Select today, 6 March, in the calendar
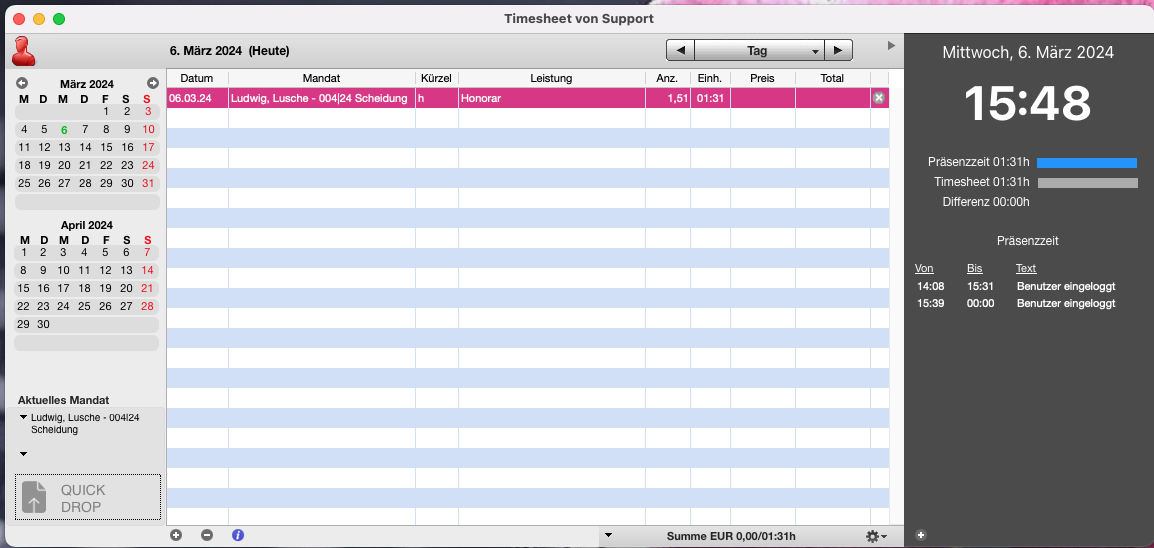The image size is (1154, 548). [x=64, y=129]
